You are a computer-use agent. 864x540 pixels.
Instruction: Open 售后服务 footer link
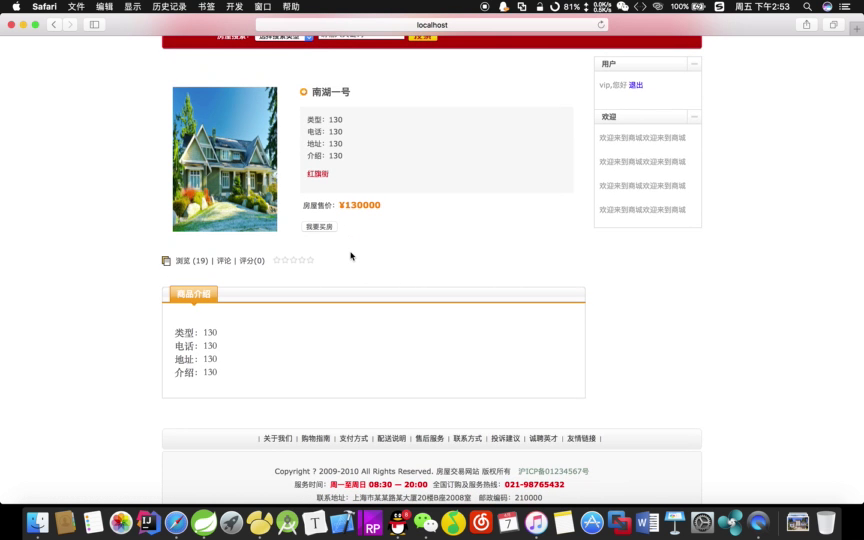tap(430, 439)
